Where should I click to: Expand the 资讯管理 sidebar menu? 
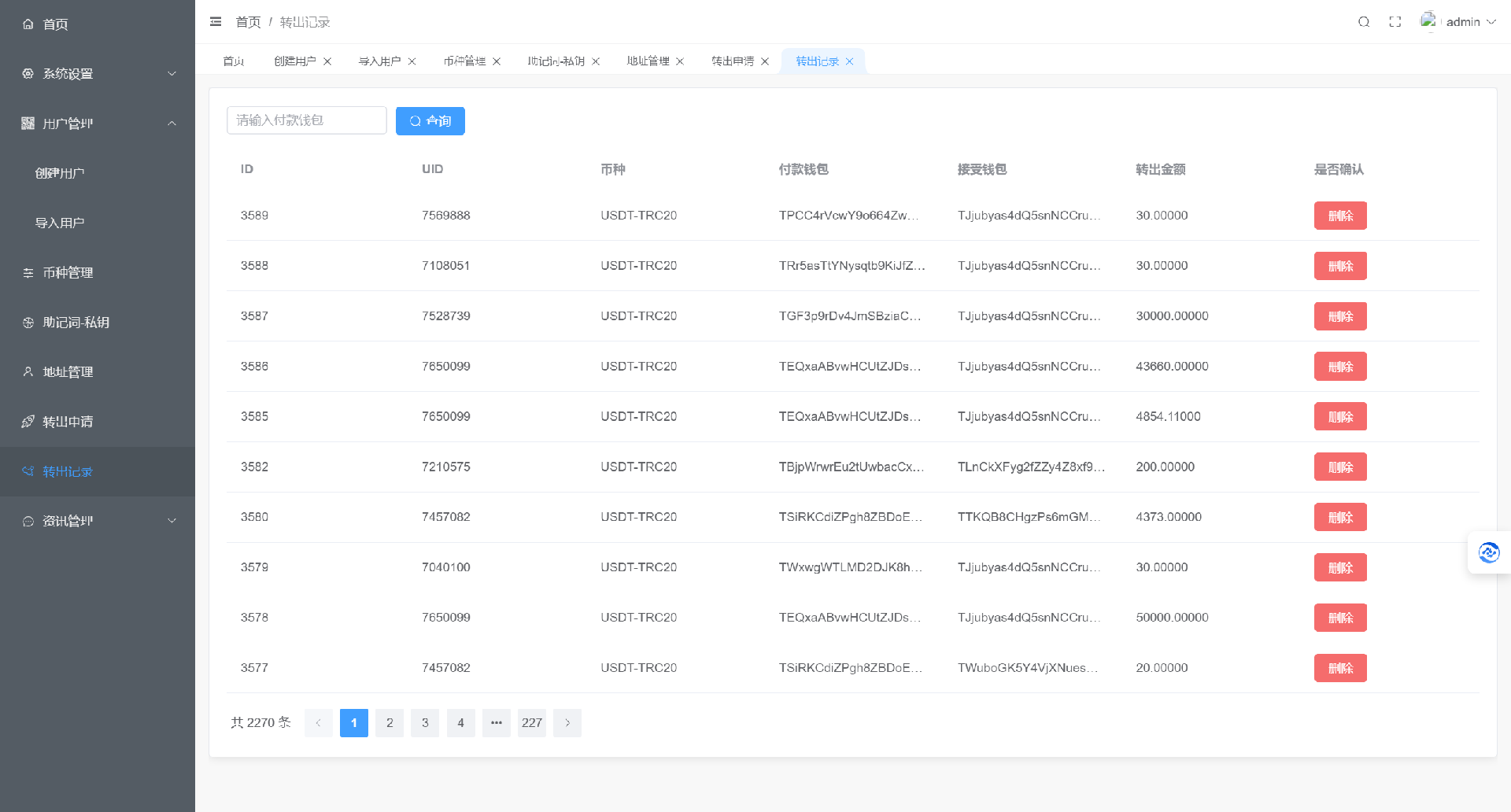(x=98, y=521)
